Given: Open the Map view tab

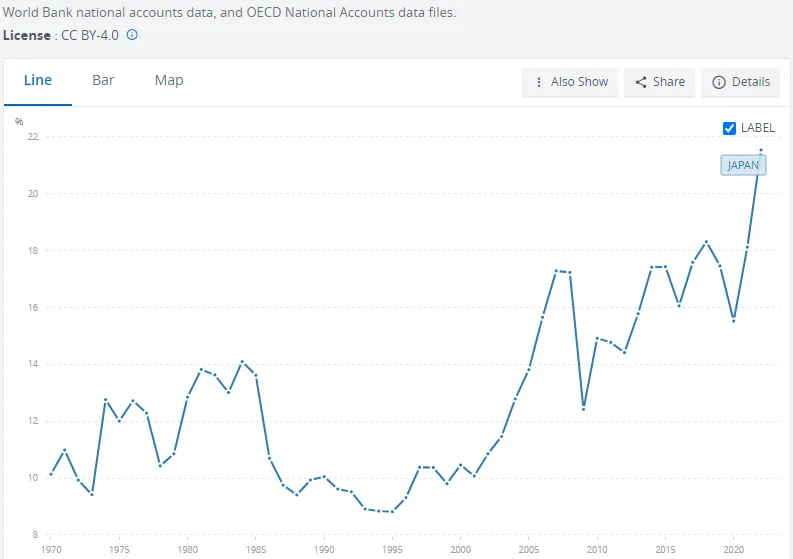Looking at the screenshot, I should click(x=169, y=80).
